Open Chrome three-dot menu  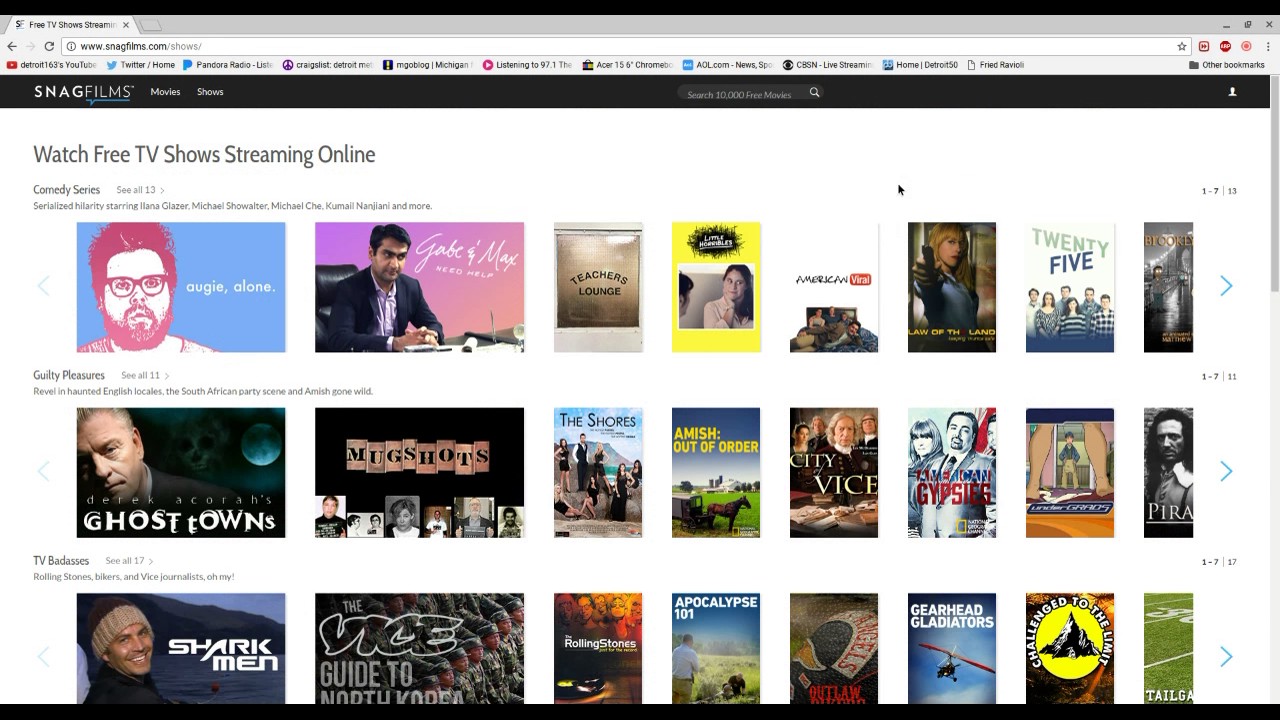coord(1268,46)
